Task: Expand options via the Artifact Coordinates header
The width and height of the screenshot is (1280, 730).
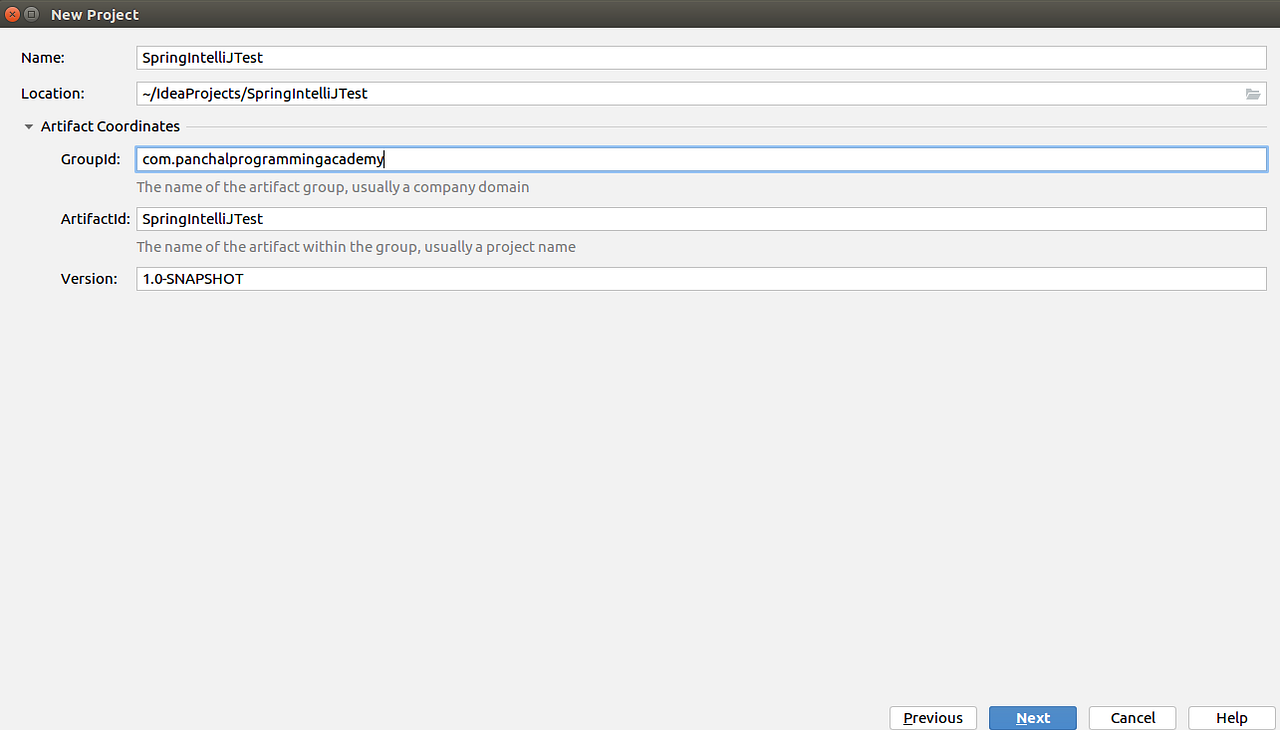Action: (x=110, y=126)
